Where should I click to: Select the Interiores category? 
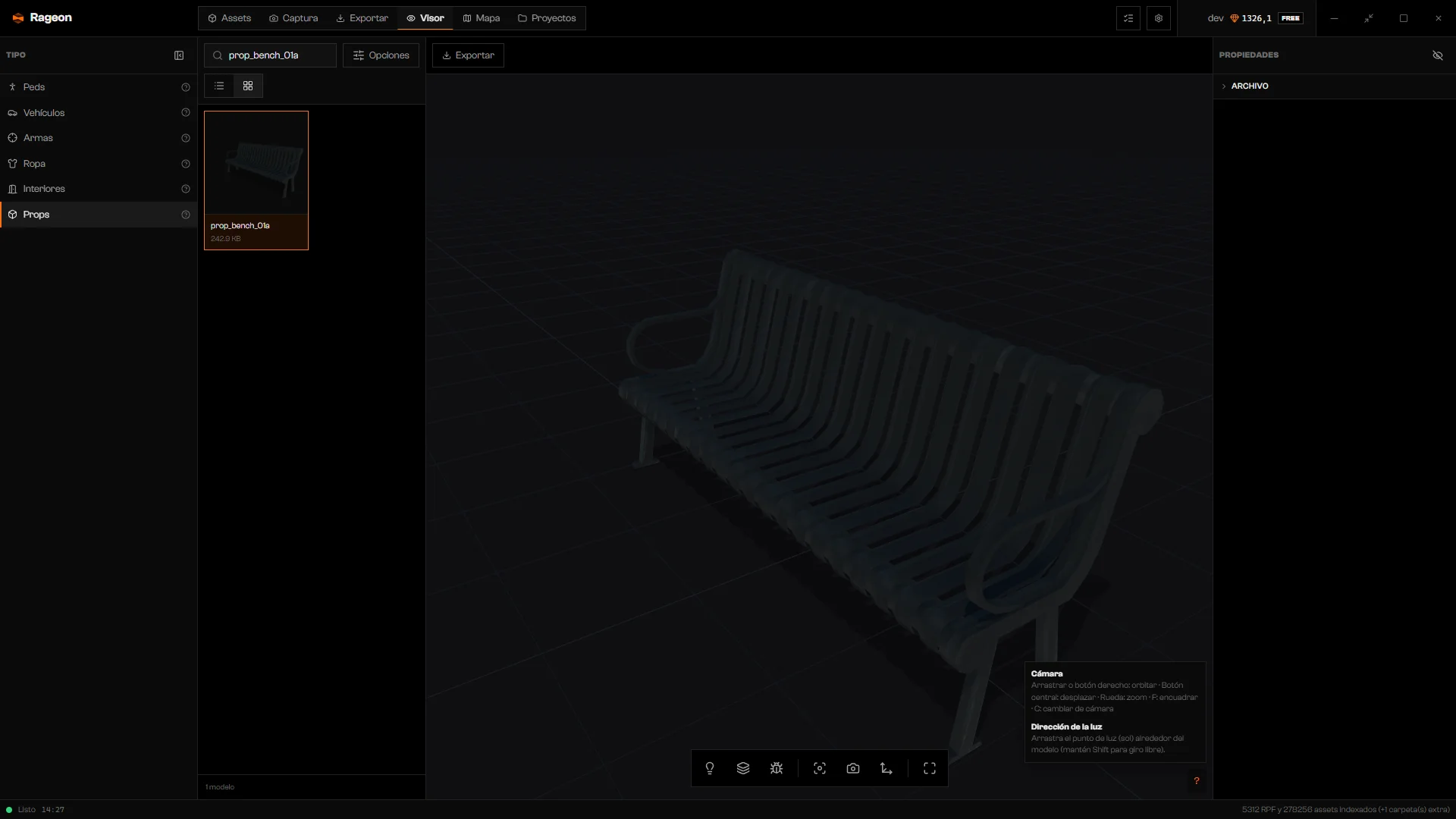coord(99,189)
